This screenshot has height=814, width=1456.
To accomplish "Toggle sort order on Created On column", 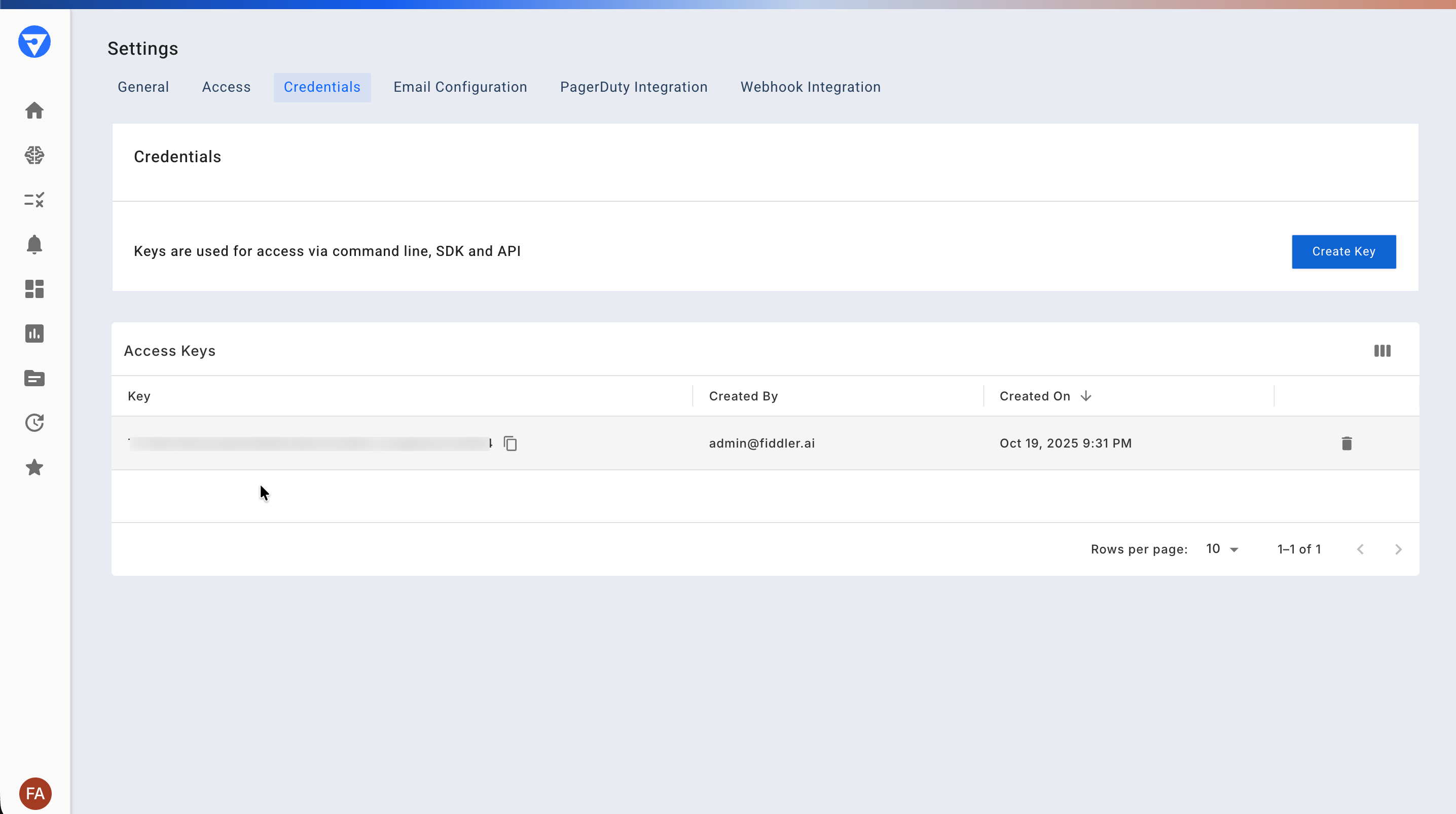I will pyautogui.click(x=1086, y=396).
